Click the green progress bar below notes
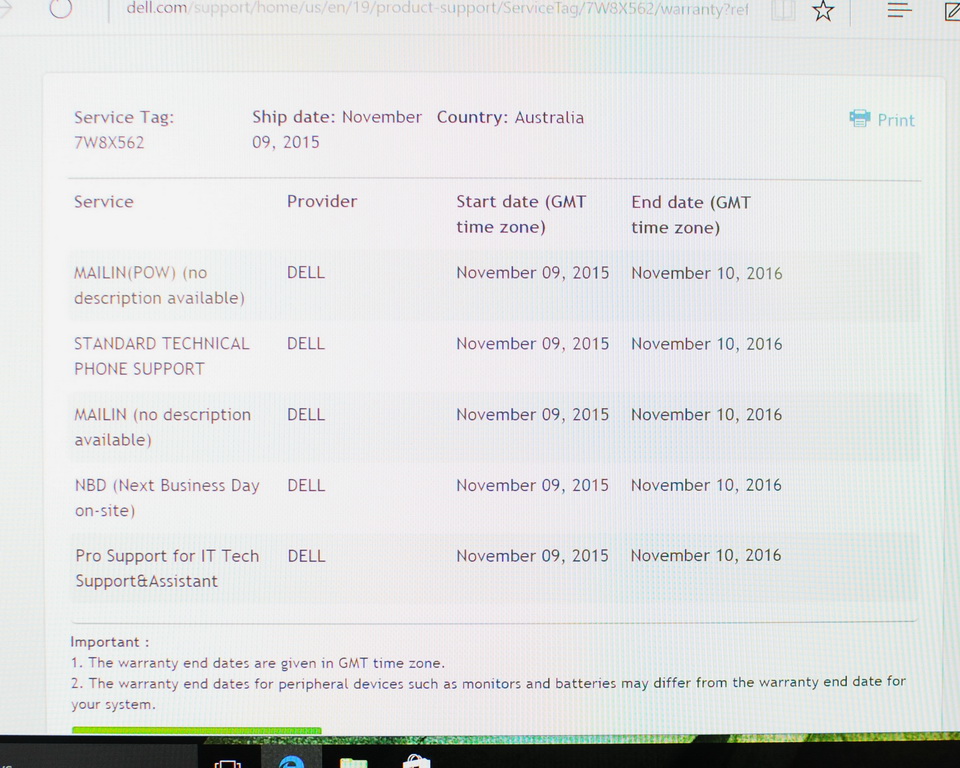This screenshot has height=768, width=960. 197,730
